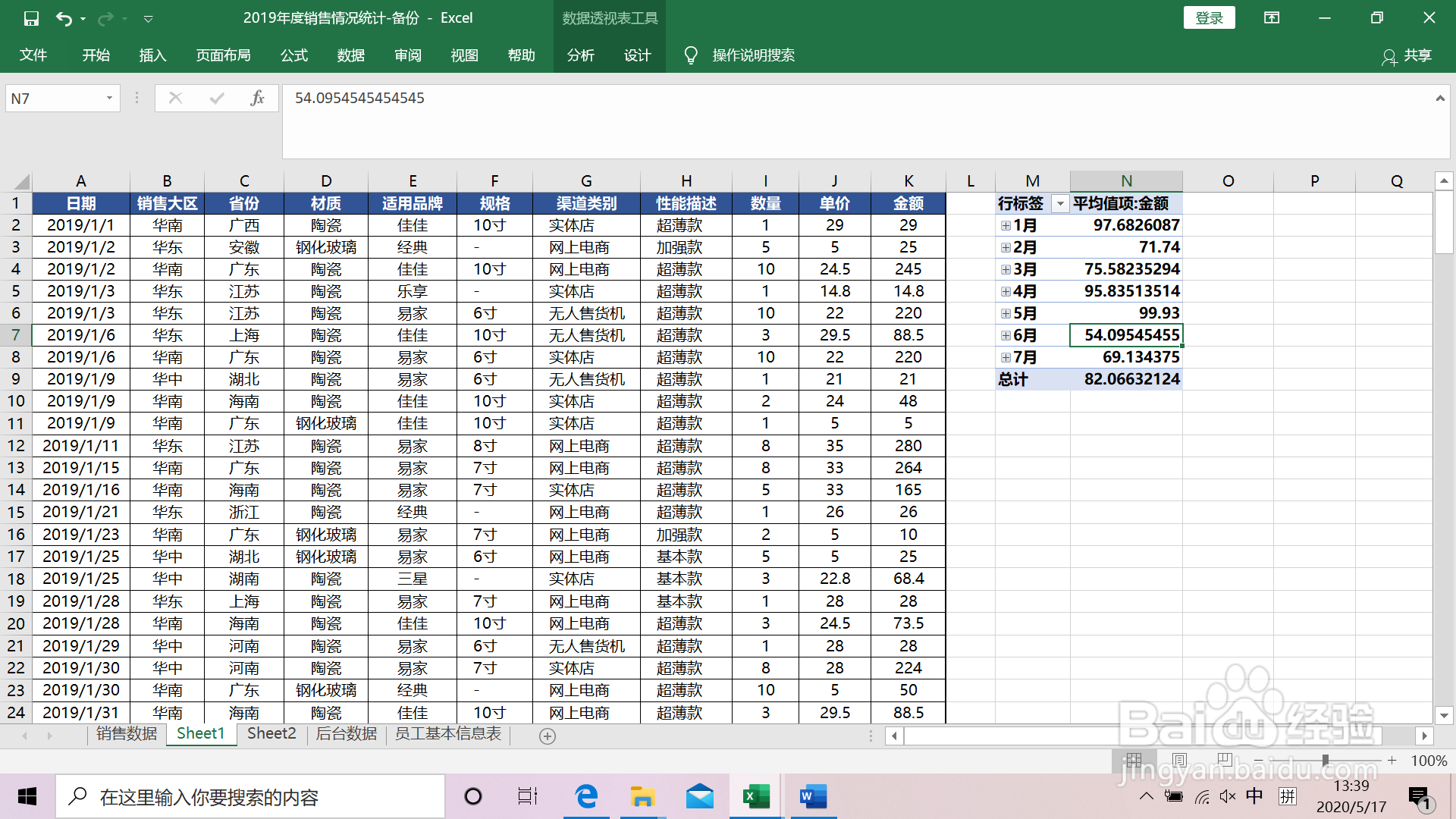The image size is (1456, 819).
Task: Click the horizontal scrollbar left arrow
Action: click(894, 736)
